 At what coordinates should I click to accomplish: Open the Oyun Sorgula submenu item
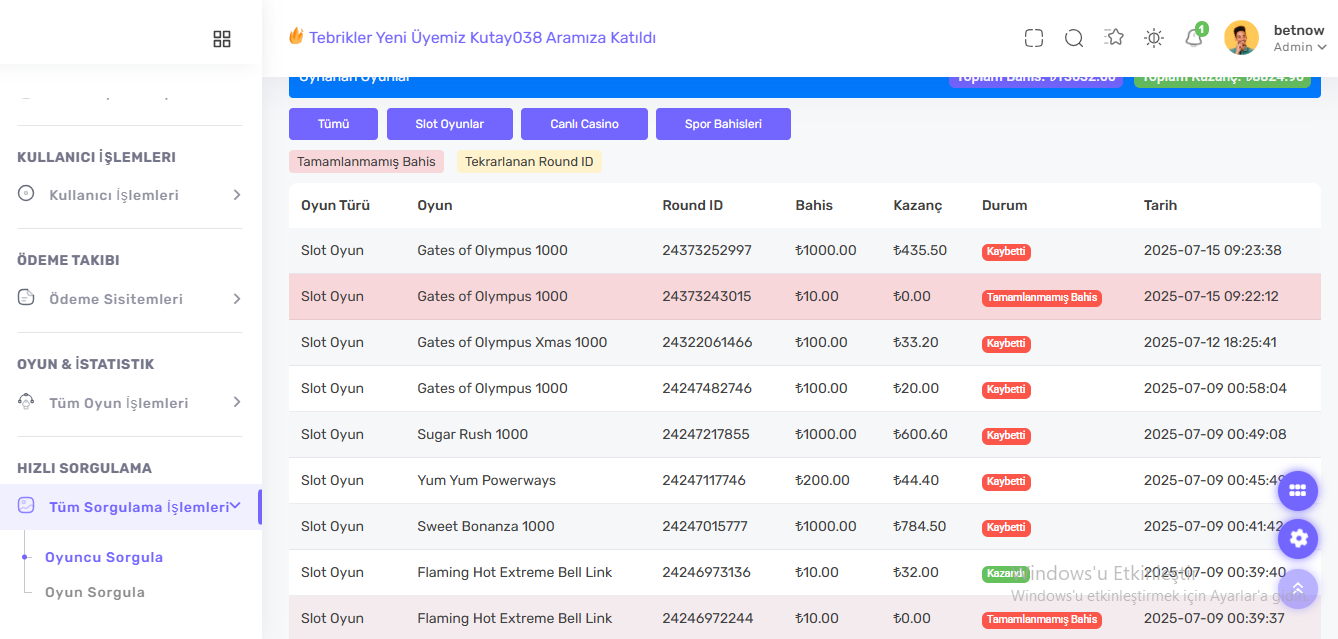95,592
